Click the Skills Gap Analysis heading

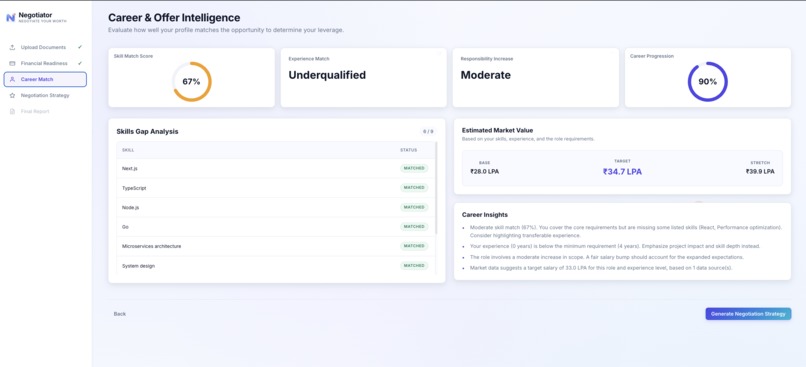coord(148,132)
